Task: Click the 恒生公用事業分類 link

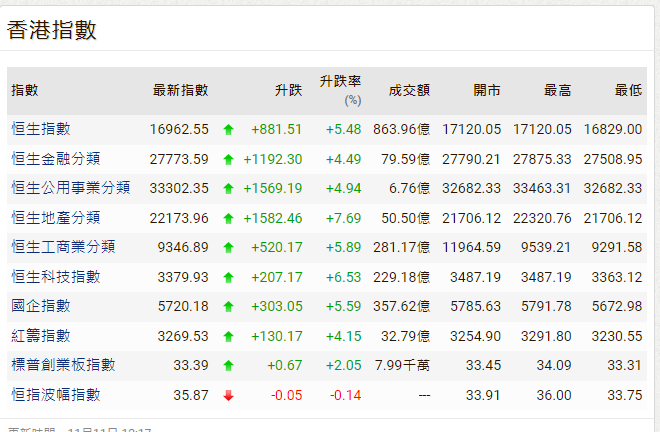Action: click(x=71, y=187)
